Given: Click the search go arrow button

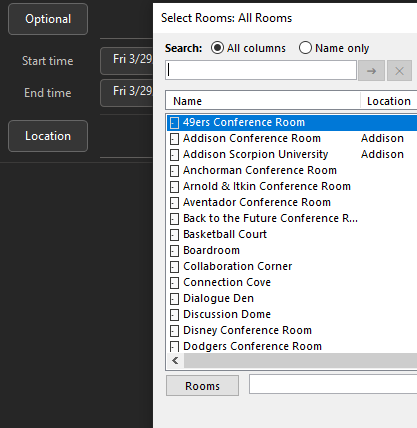Looking at the screenshot, I should click(371, 71).
